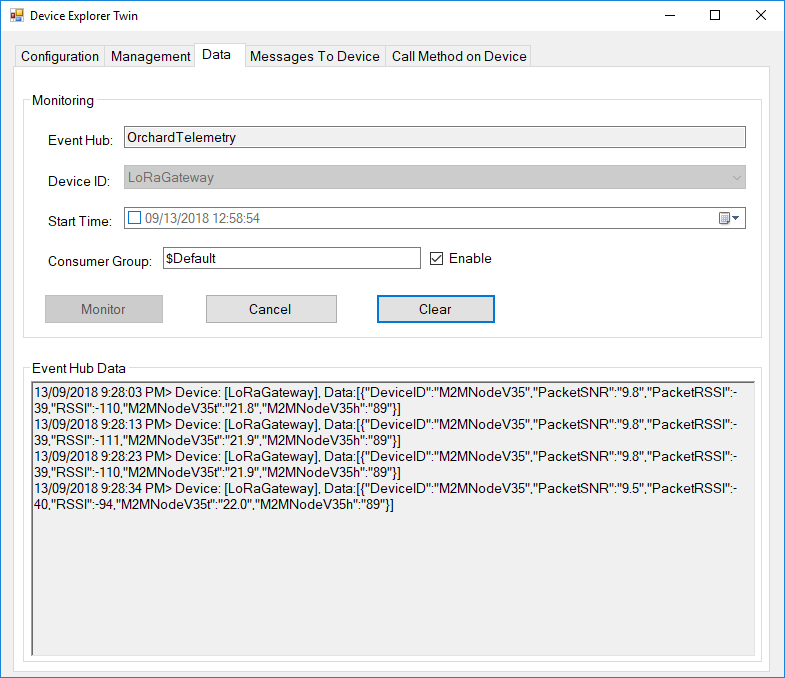Viewport: 785px width, 678px height.
Task: Clear the event hub data output
Action: pyautogui.click(x=435, y=309)
